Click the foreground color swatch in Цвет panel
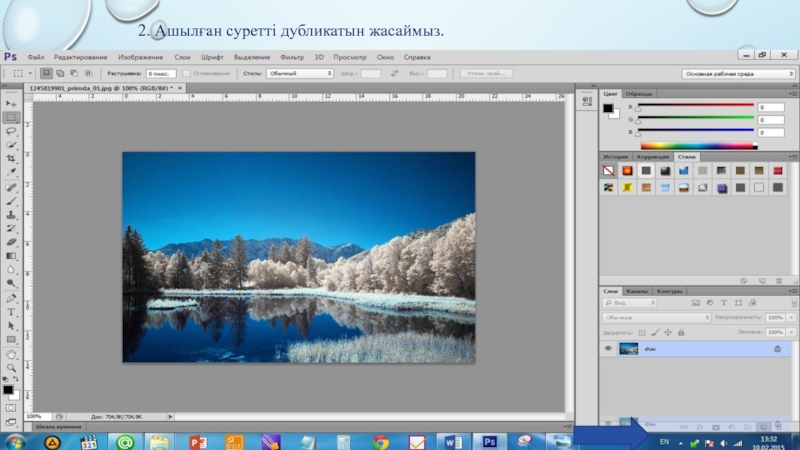Viewport: 800px width, 450px height. (x=608, y=108)
